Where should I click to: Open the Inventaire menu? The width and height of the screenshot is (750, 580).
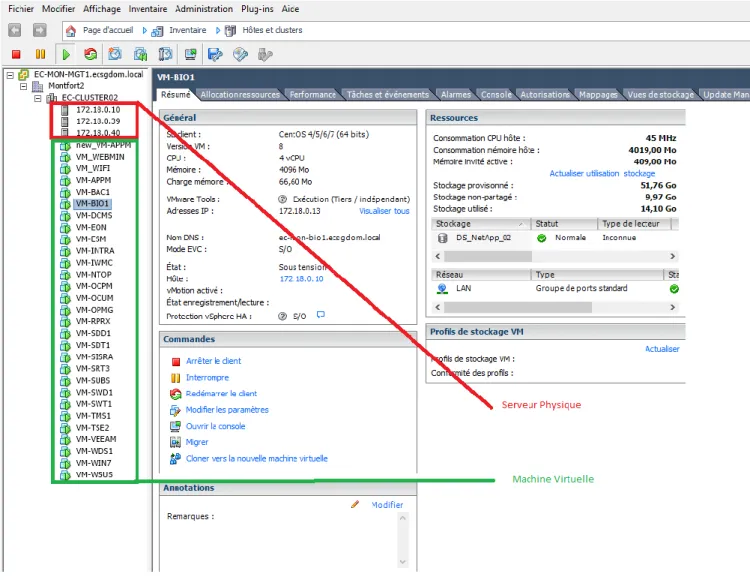[x=148, y=9]
